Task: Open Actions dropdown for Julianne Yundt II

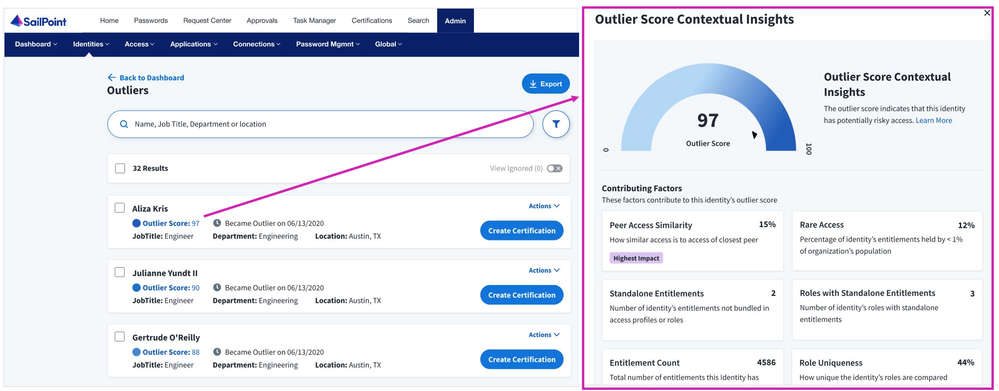Action: (544, 270)
